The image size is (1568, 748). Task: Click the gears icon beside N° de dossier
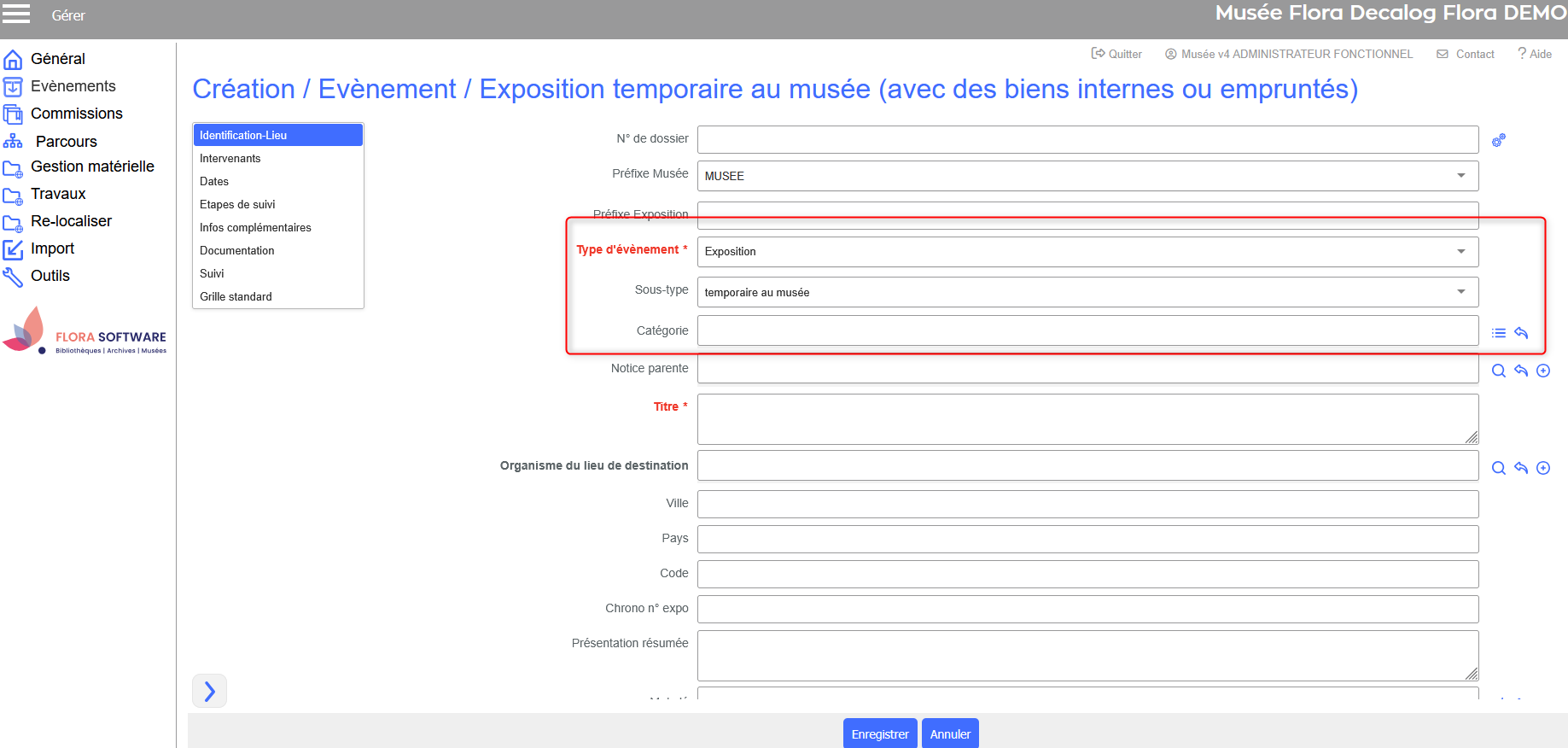coord(1498,140)
